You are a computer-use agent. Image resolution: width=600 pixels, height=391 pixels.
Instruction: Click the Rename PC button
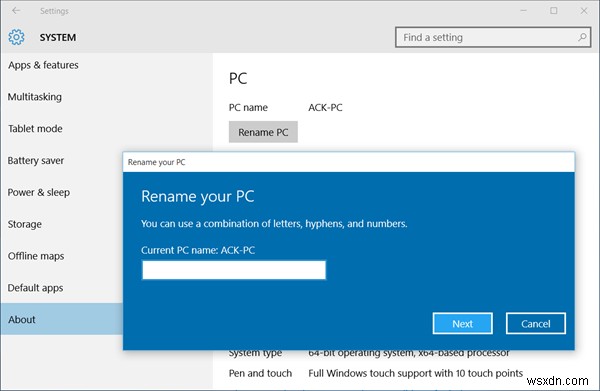point(263,132)
